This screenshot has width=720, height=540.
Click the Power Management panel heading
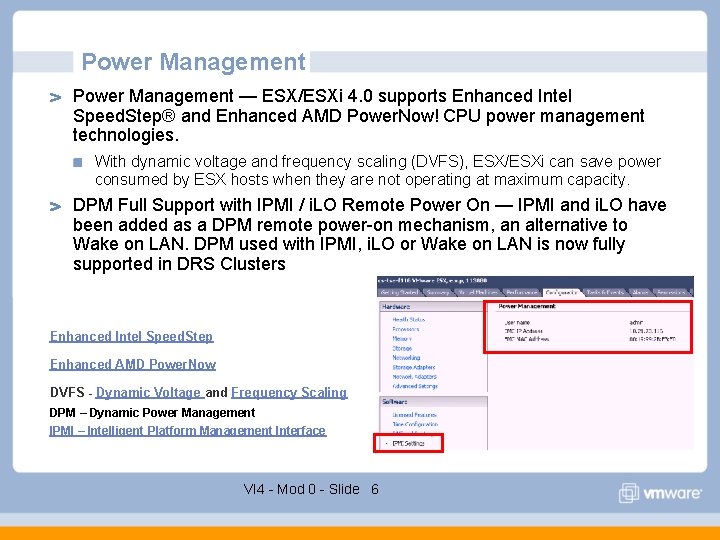pos(527,306)
